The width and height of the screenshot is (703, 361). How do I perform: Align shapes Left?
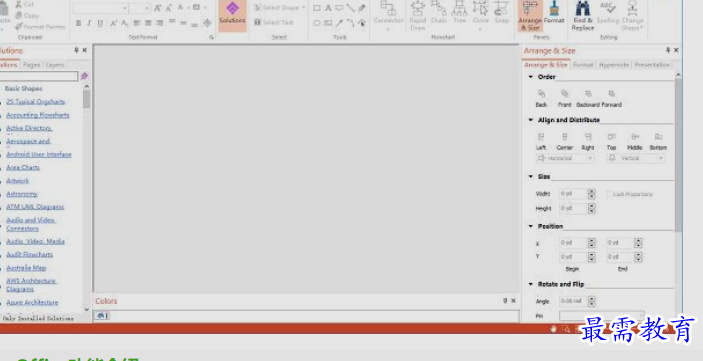point(541,141)
